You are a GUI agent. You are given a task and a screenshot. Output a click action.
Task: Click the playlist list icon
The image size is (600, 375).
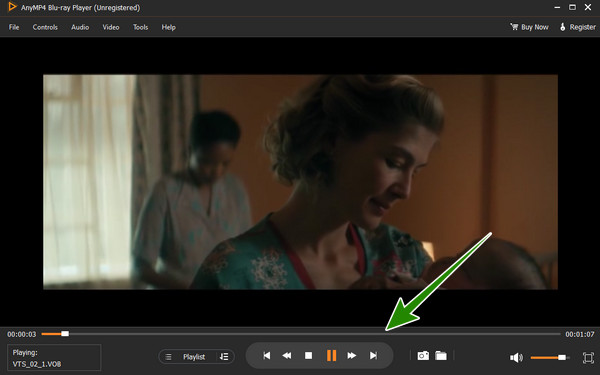[x=168, y=357]
